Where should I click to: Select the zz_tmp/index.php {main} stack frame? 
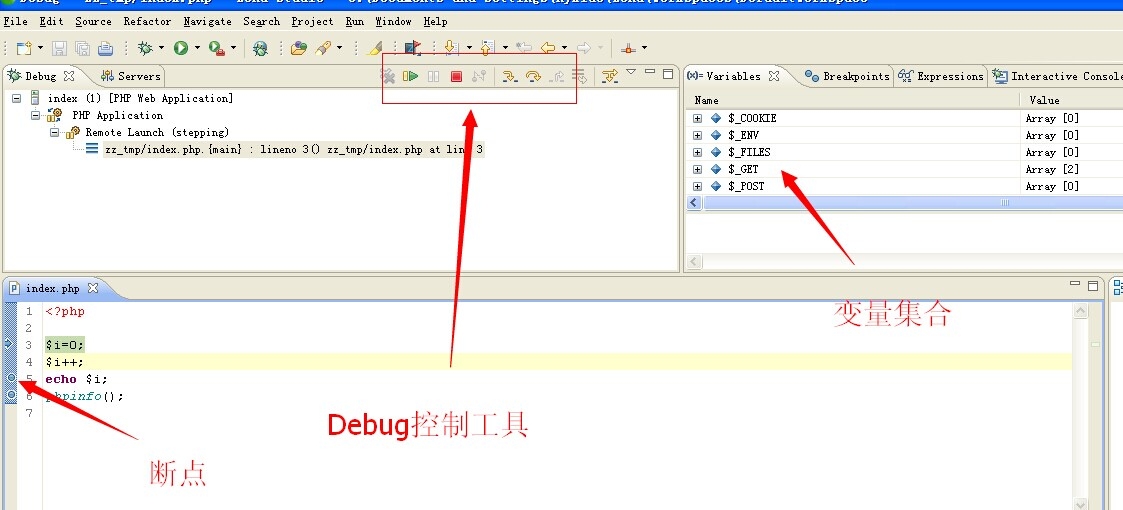click(x=294, y=150)
